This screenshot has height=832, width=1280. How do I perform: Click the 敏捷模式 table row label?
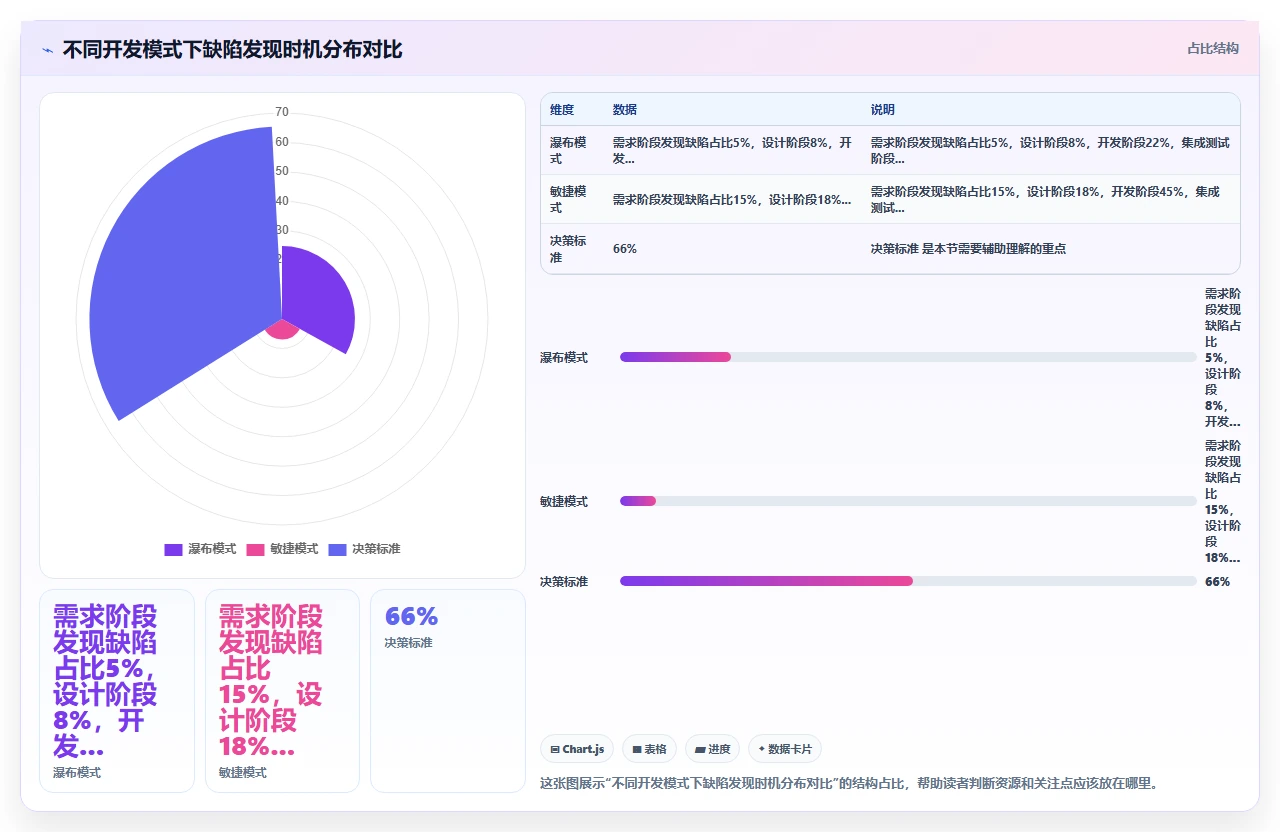pyautogui.click(x=568, y=199)
